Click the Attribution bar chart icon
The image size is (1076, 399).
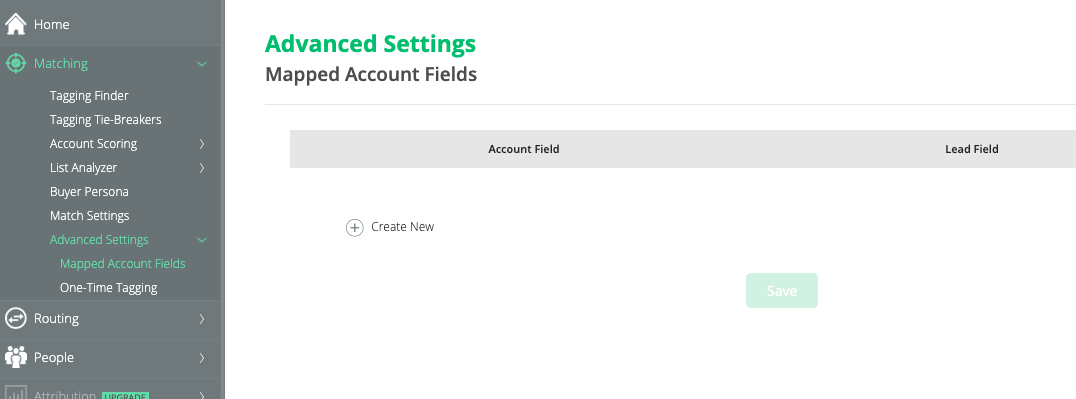coord(15,394)
